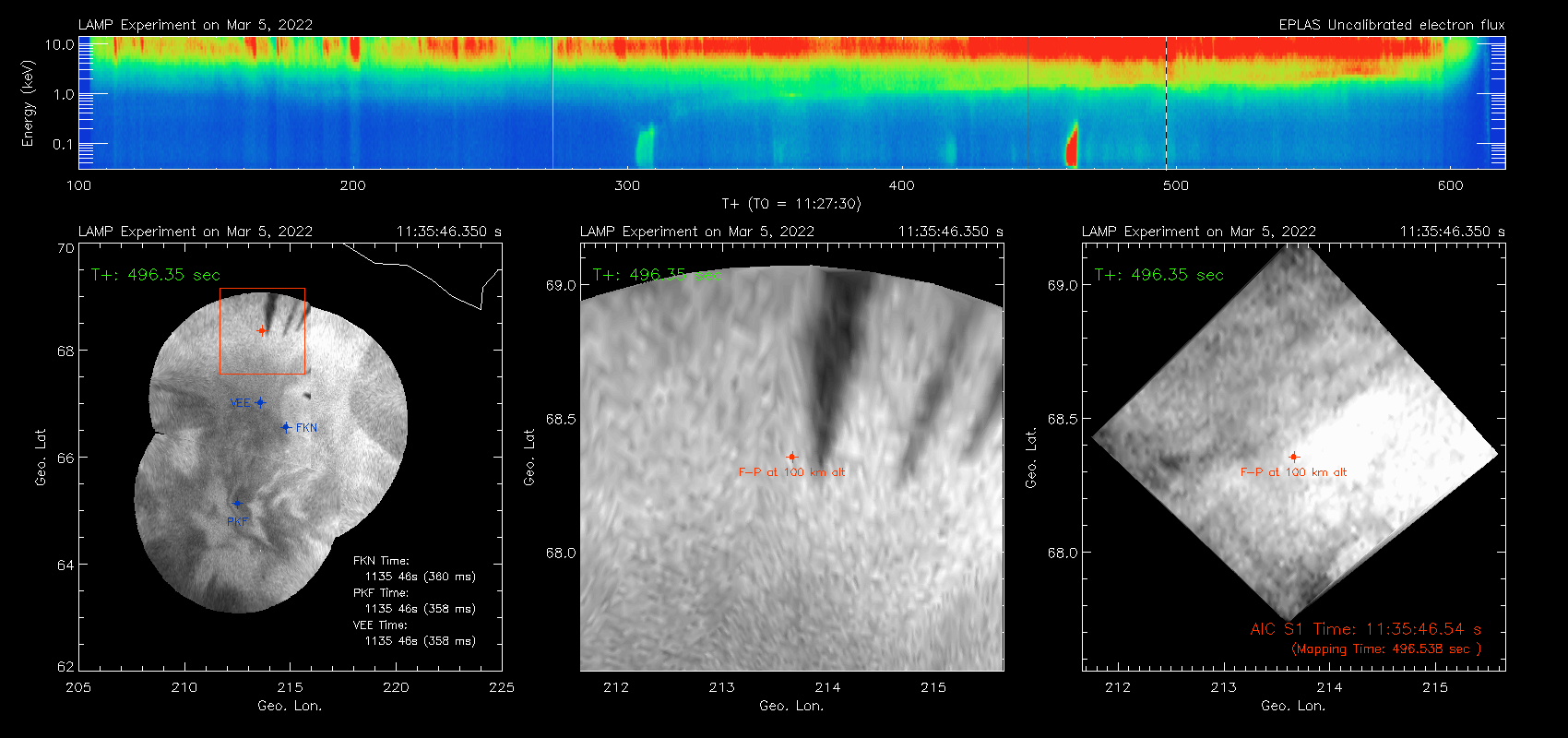Click the green 'T+: 496.35 sec' in left panel
The height and width of the screenshot is (738, 1568).
click(x=156, y=275)
